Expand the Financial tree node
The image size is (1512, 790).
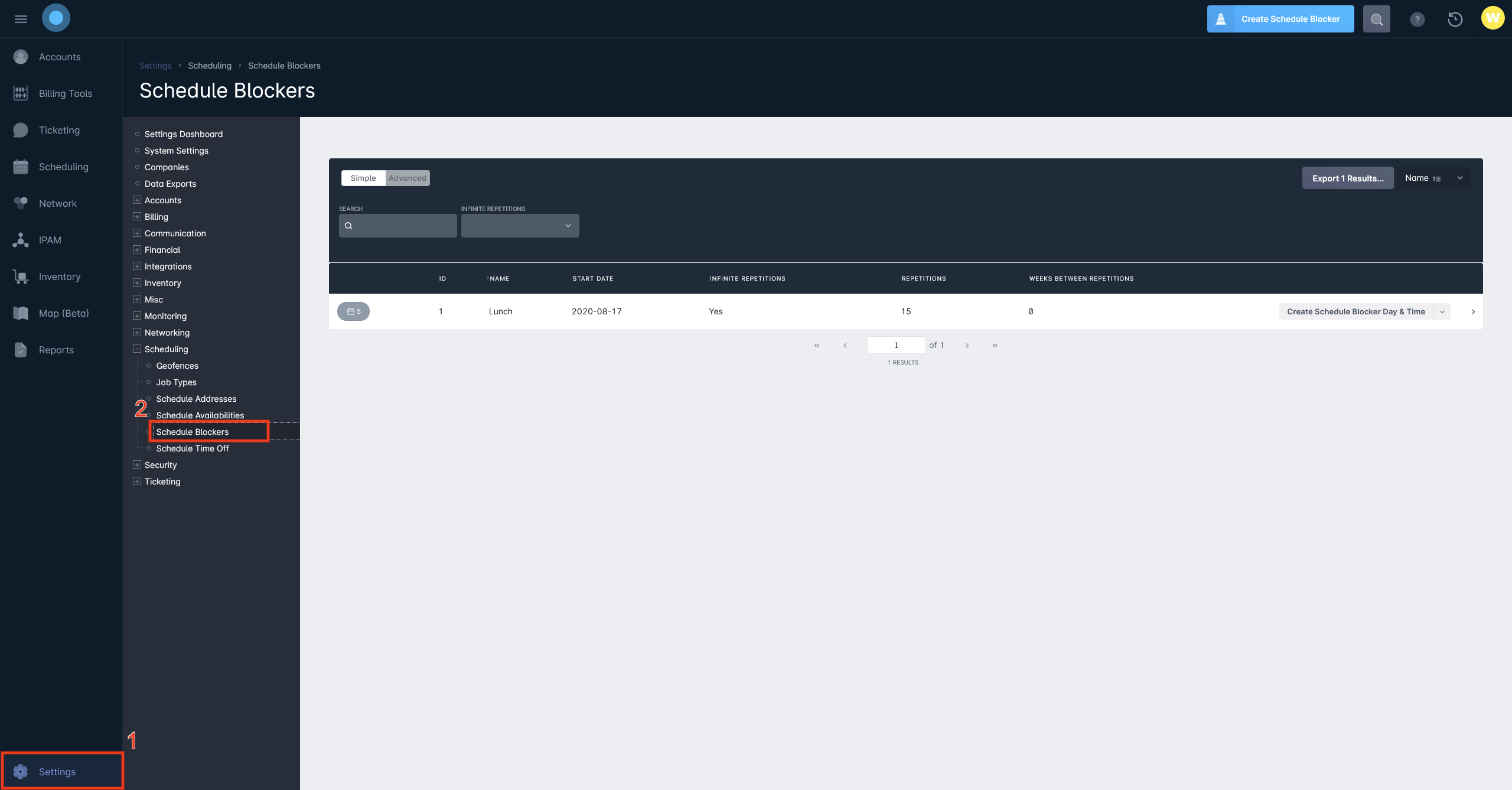(137, 250)
